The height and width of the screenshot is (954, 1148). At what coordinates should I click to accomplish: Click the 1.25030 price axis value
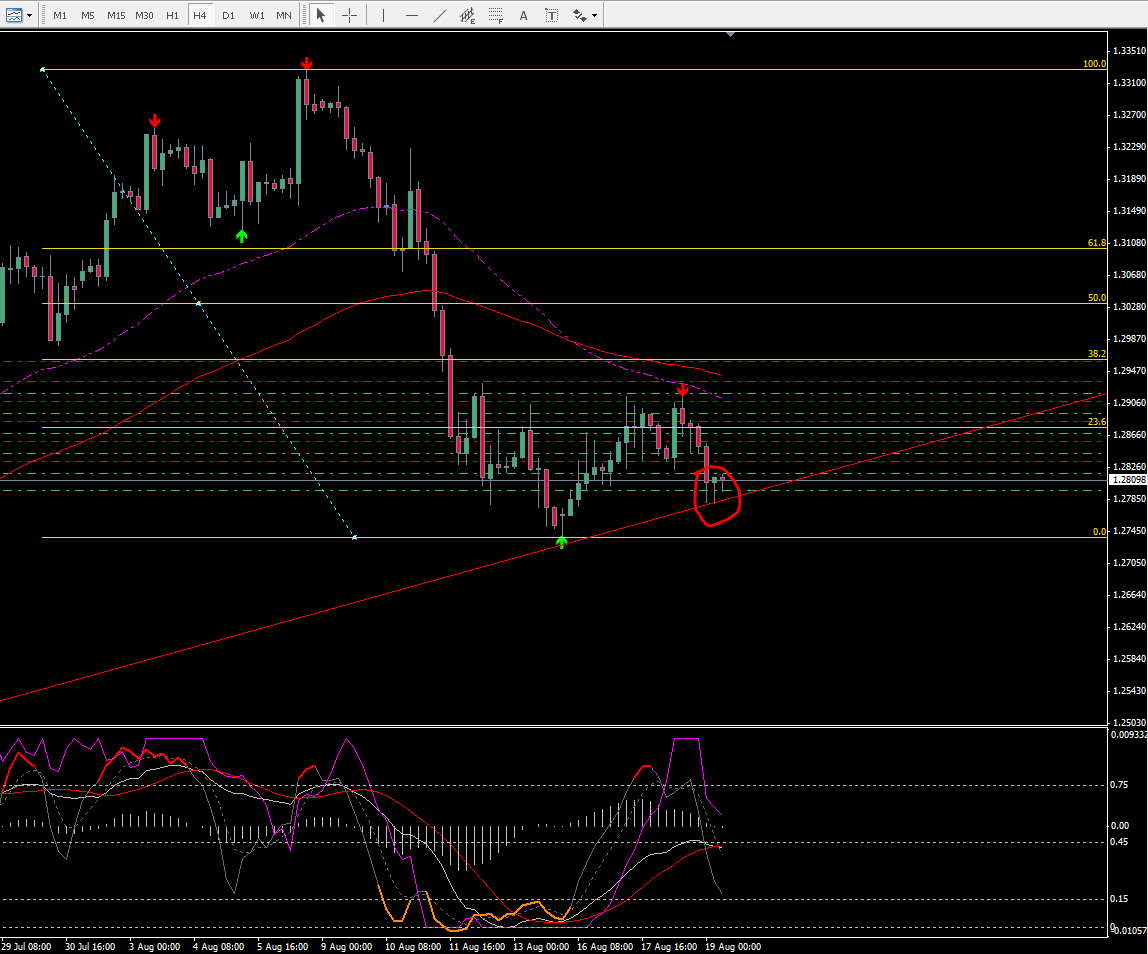pyautogui.click(x=1129, y=722)
